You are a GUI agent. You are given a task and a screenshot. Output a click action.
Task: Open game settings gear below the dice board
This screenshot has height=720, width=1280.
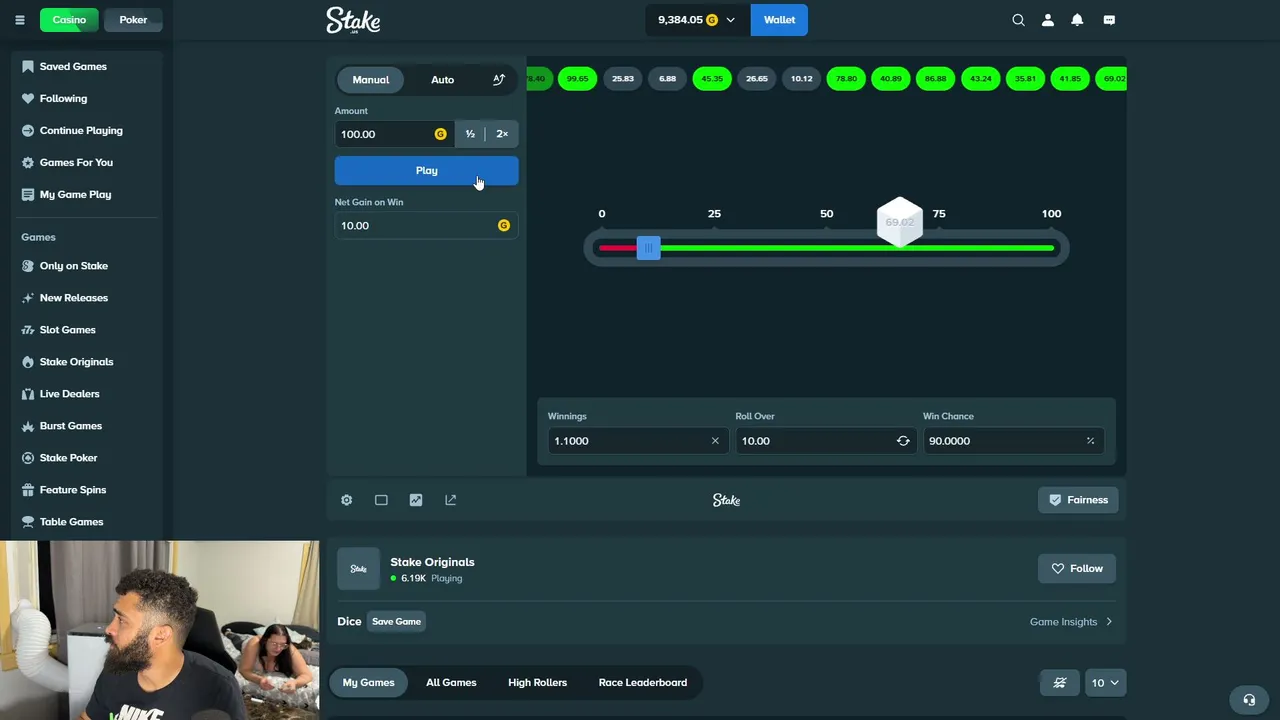click(346, 500)
